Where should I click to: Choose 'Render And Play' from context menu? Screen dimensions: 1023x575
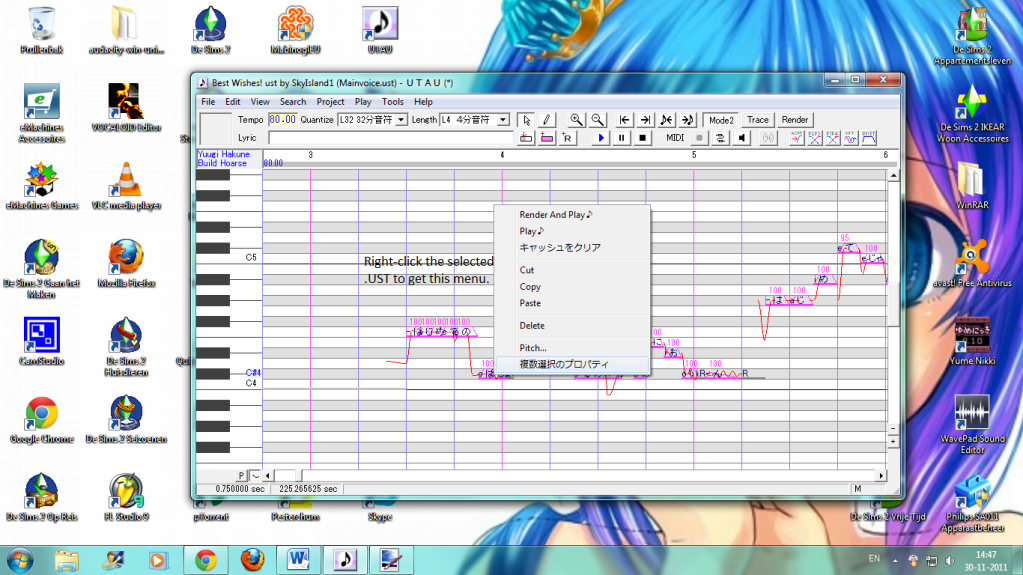[x=555, y=214]
